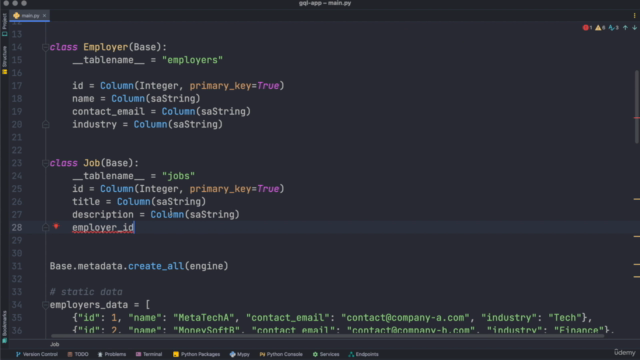Click line number 14 in gutter
This screenshot has height=360, width=640.
coord(17,47)
